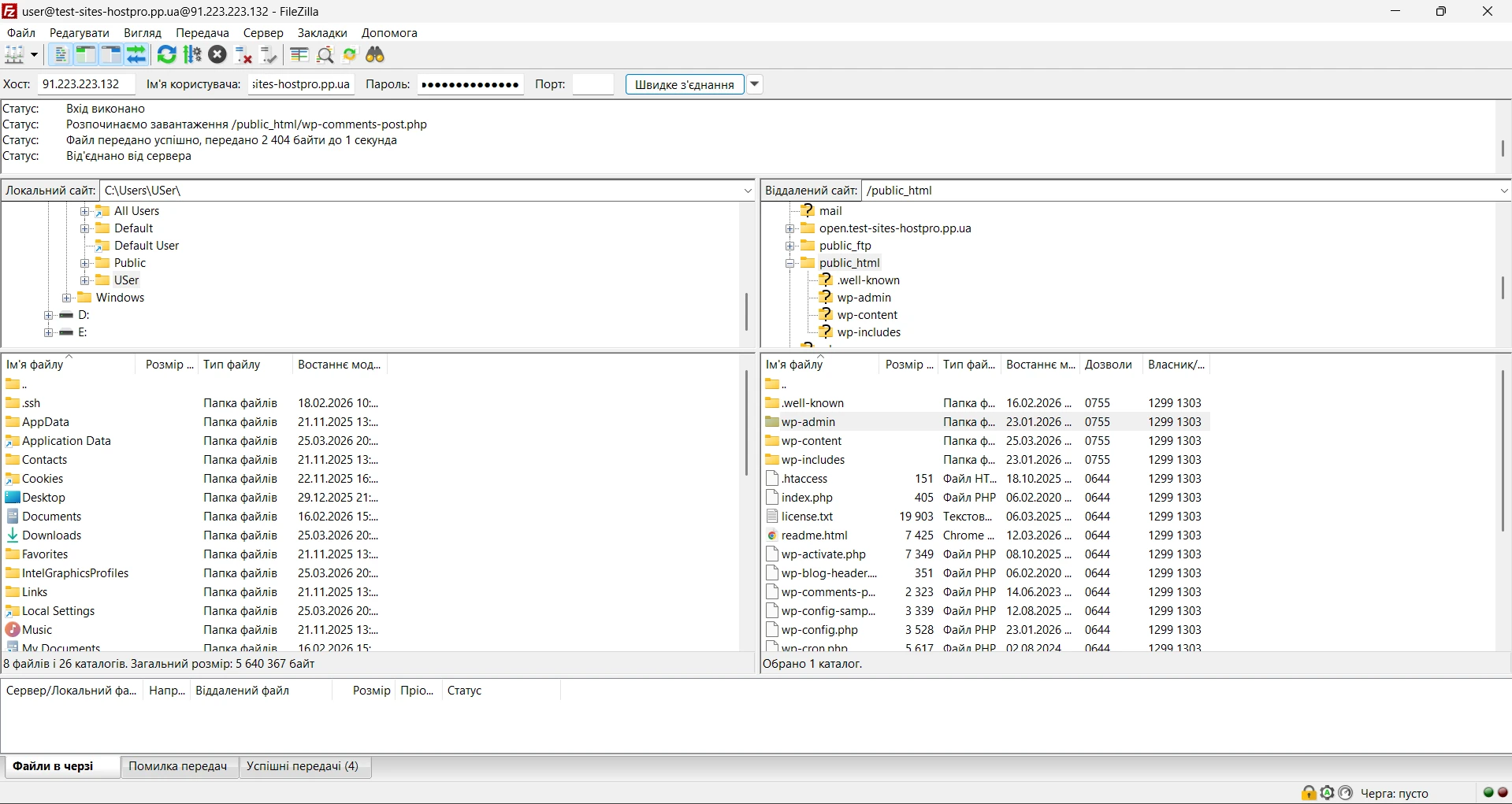Toggle the local directory tree display
Image resolution: width=1512 pixels, height=804 pixels.
tap(85, 54)
